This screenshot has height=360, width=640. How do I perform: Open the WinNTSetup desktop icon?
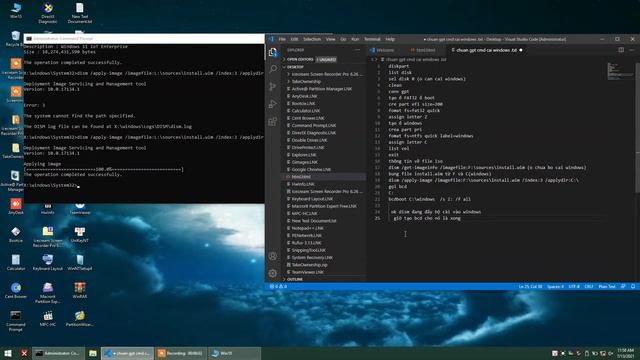(x=80, y=262)
